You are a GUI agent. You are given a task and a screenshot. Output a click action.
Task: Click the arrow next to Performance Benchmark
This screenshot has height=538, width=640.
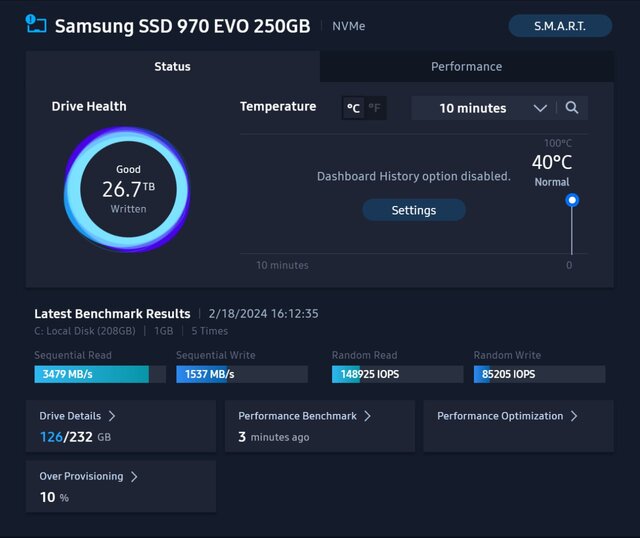(367, 416)
